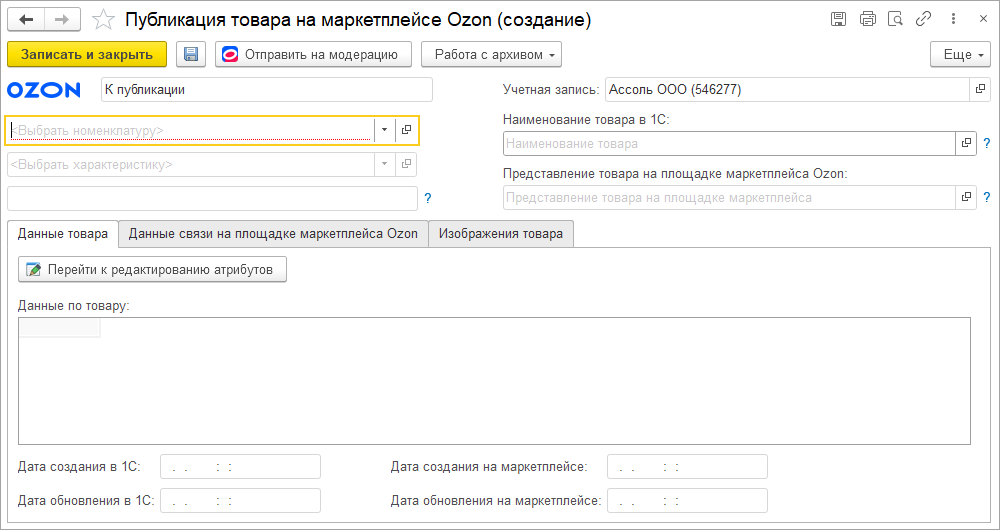Image resolution: width=1000 pixels, height=530 pixels.
Task: Switch to Данные связи на площадке маркетплейса Ozon tab
Action: click(273, 233)
